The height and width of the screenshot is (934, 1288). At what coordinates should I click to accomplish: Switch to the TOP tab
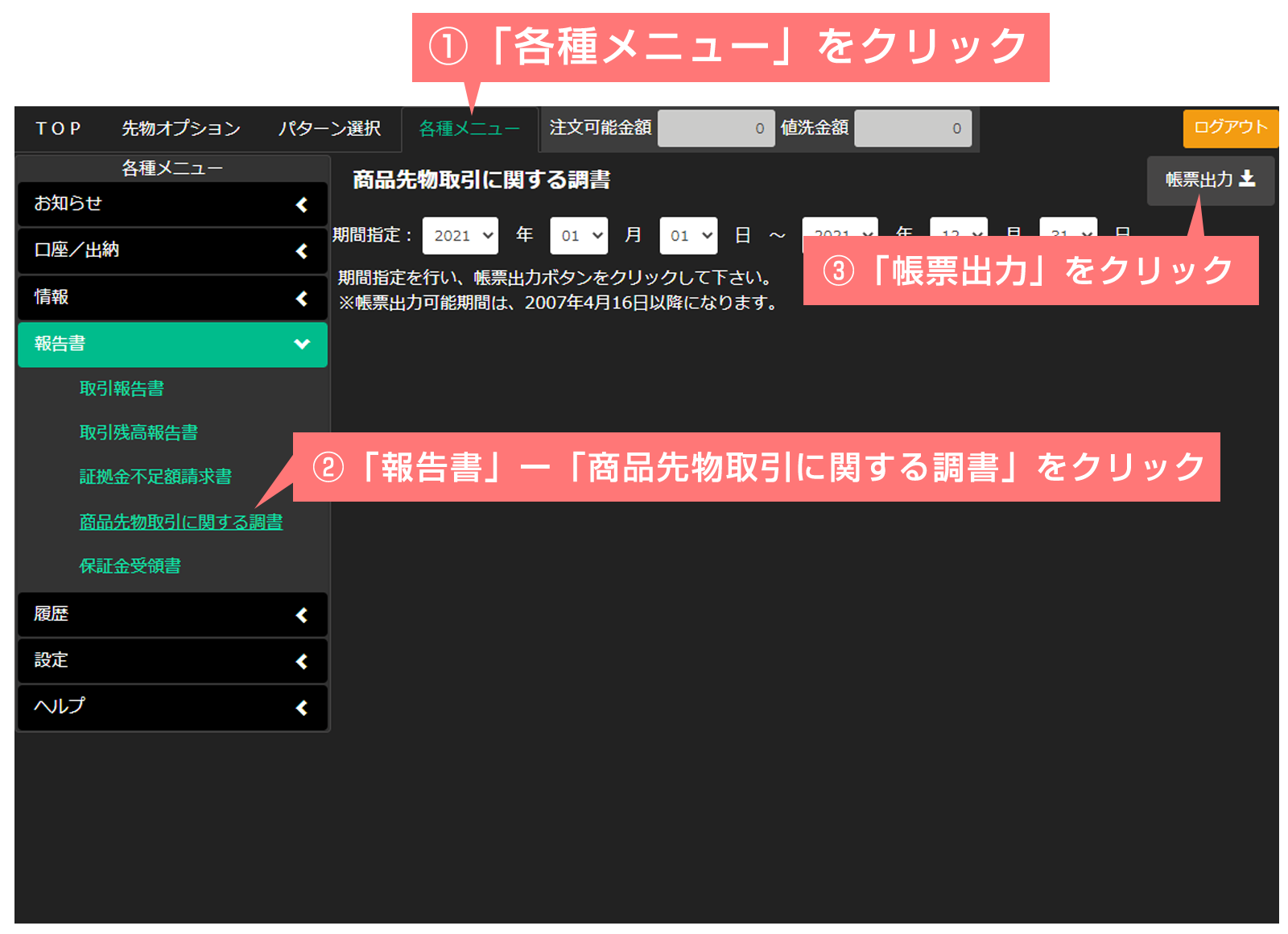click(58, 129)
